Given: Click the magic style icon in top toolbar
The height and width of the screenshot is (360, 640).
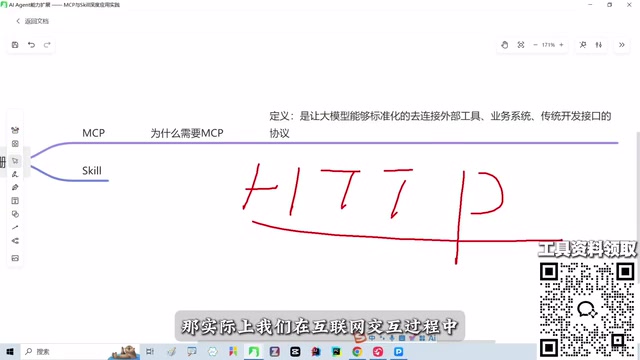Looking at the screenshot, I should (x=583, y=45).
